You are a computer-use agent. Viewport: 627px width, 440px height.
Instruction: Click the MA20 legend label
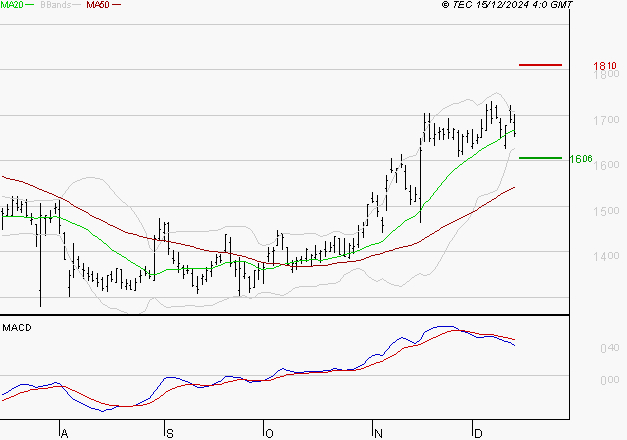click(x=12, y=5)
